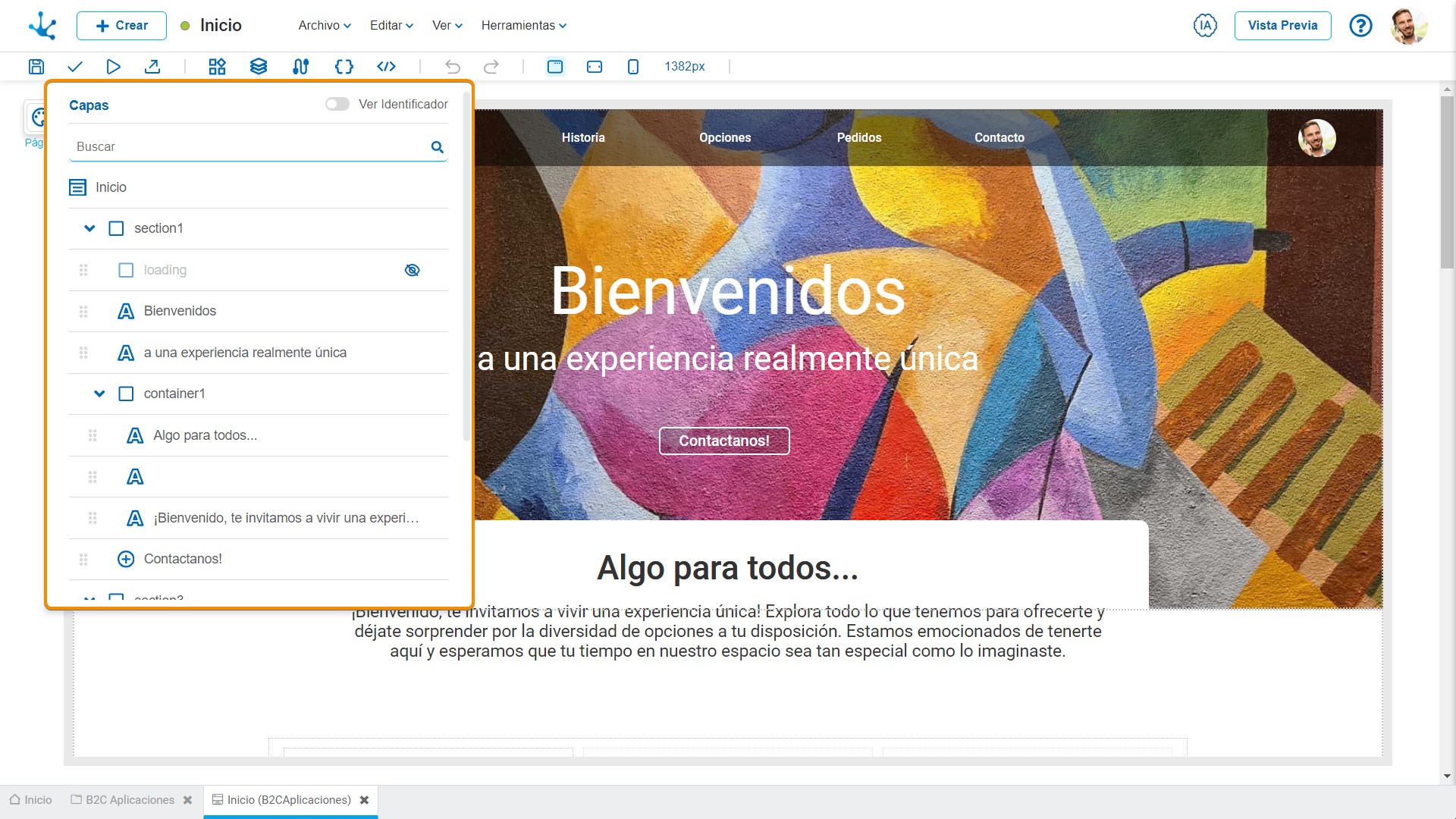Select the Inicio root layer
Viewport: 1456px width, 819px height.
[x=258, y=187]
